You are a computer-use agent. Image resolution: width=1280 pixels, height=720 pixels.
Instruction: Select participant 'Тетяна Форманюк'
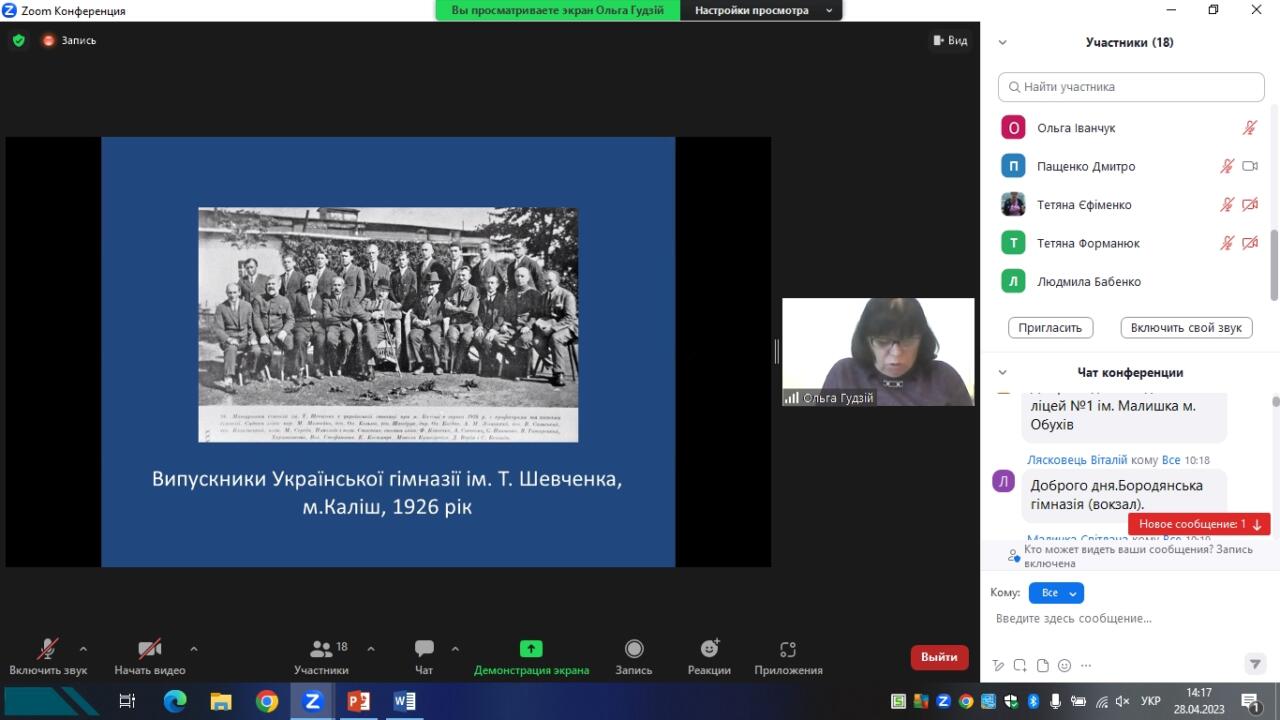click(1088, 243)
